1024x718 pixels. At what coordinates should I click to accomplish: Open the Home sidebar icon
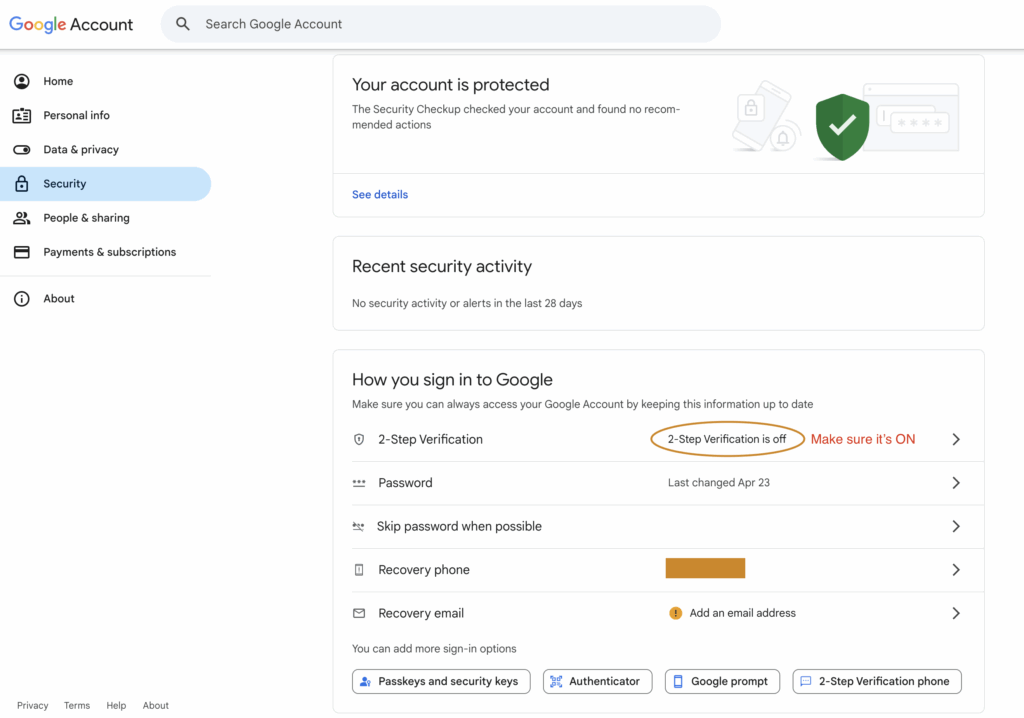tap(22, 81)
